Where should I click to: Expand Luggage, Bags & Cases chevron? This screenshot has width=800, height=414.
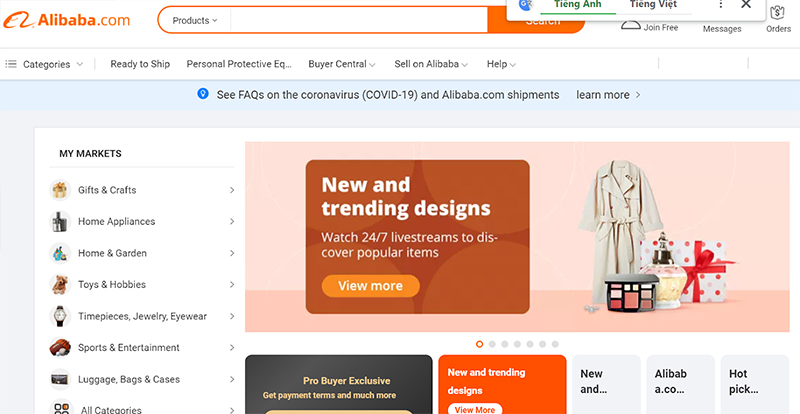click(232, 379)
